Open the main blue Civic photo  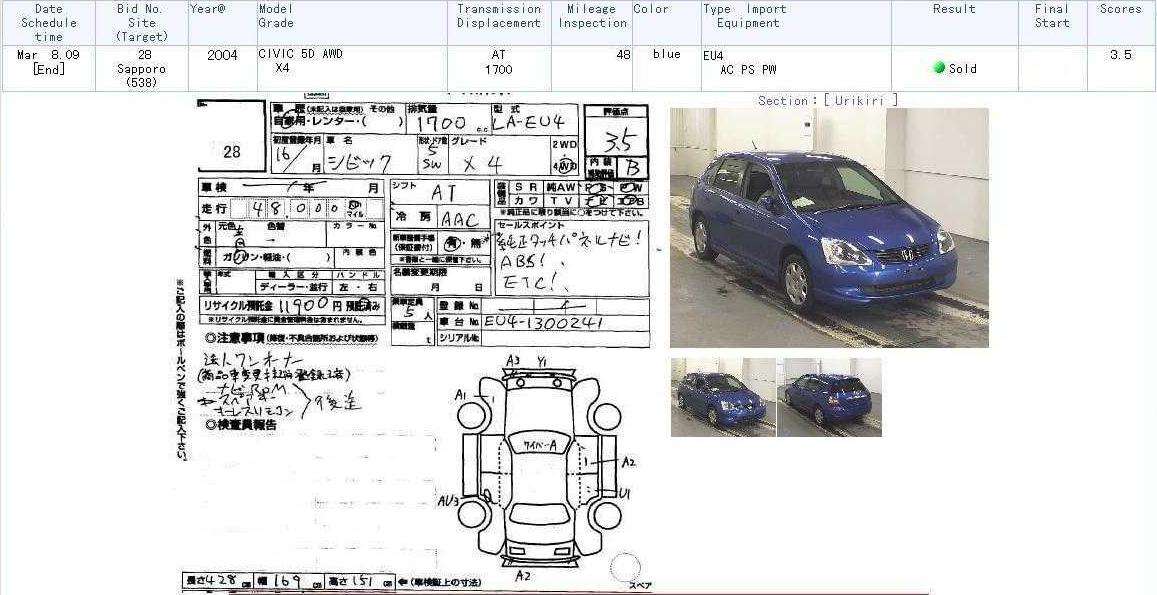coord(829,227)
